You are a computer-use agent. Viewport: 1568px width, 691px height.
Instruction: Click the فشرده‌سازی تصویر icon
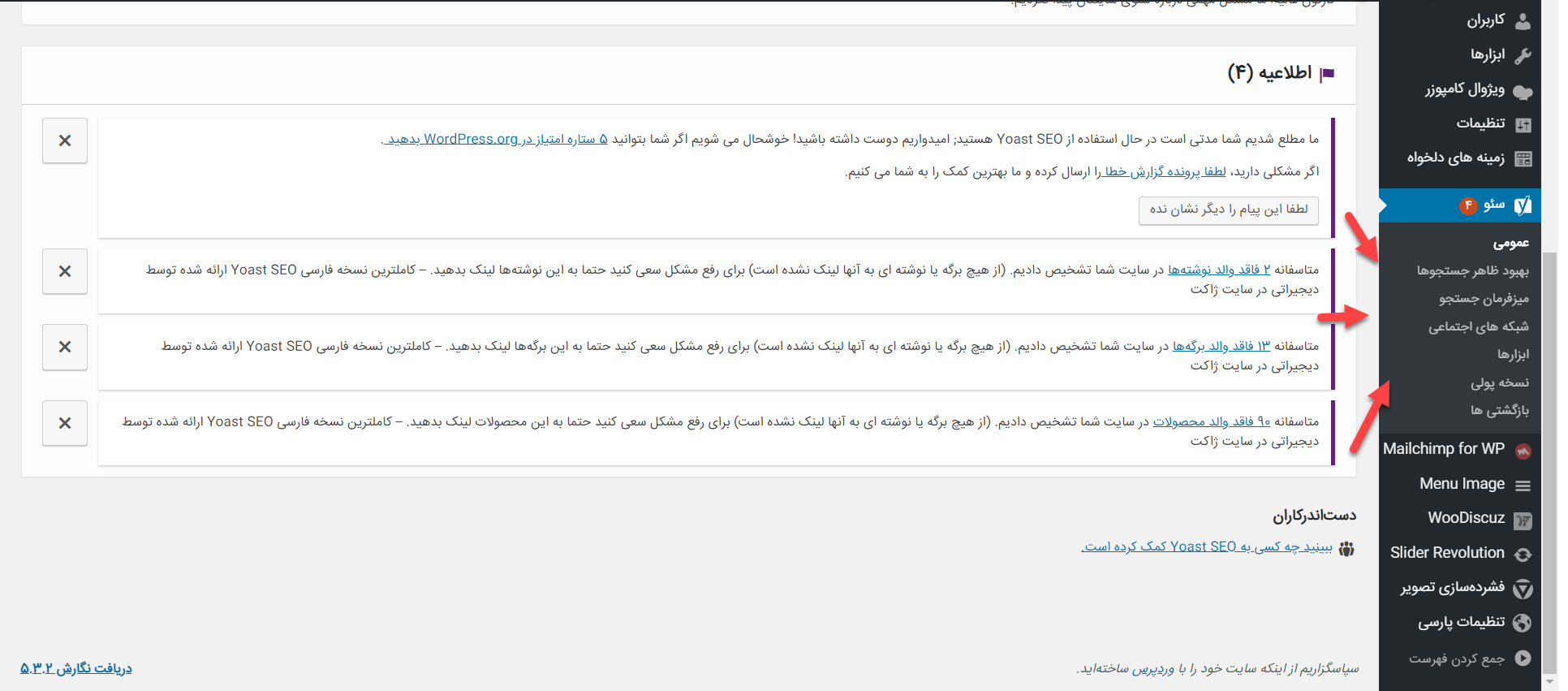coord(1523,589)
